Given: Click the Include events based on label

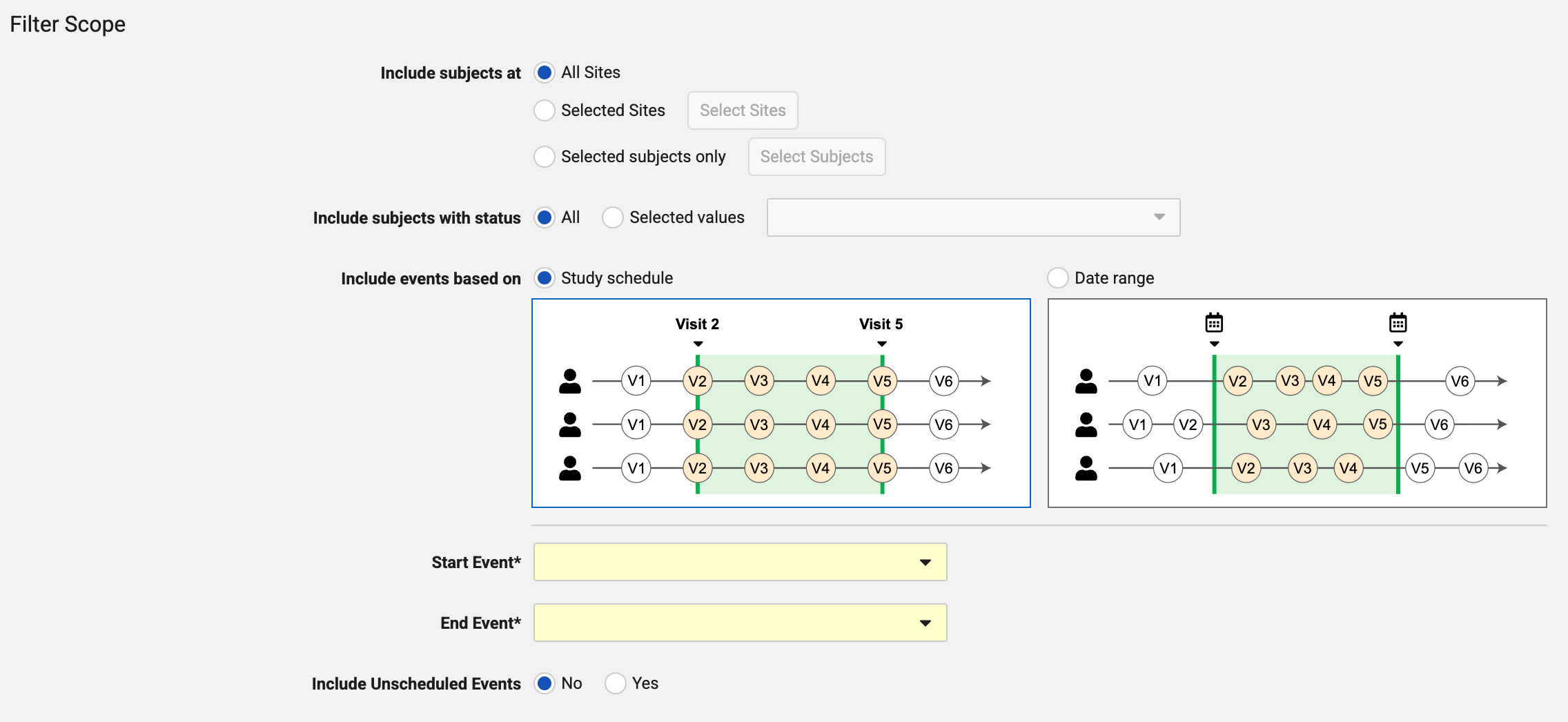Looking at the screenshot, I should point(431,279).
